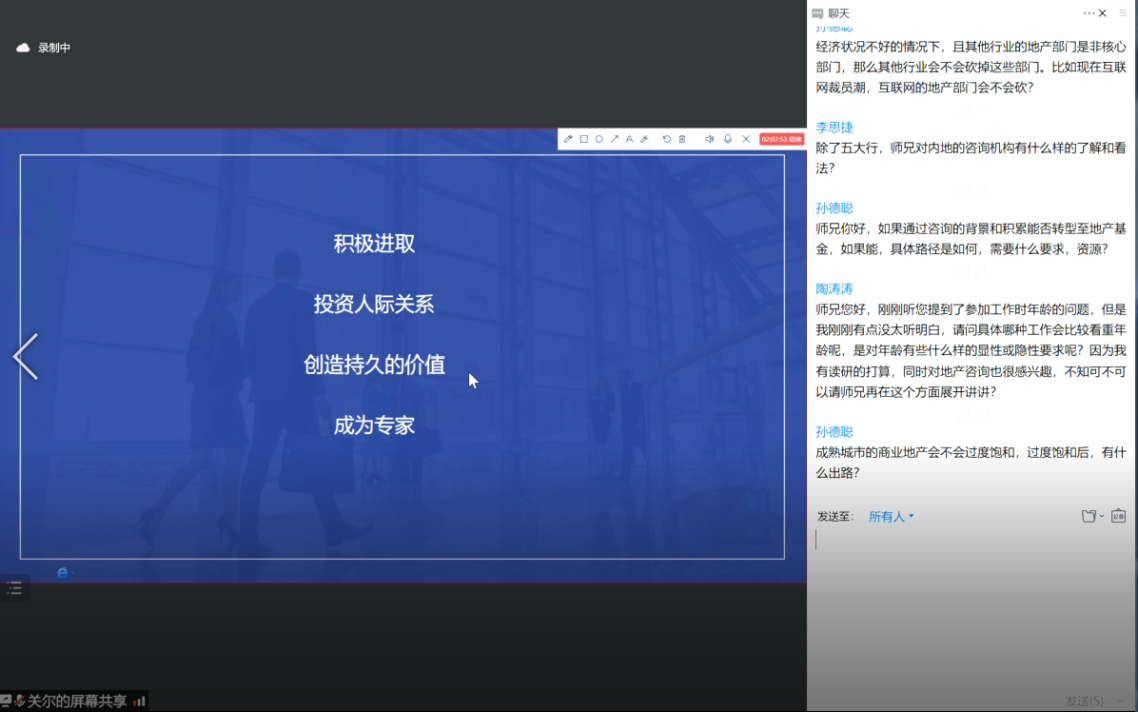Select the rectangle shape tool
Screen dimensions: 1138x712
click(x=584, y=139)
